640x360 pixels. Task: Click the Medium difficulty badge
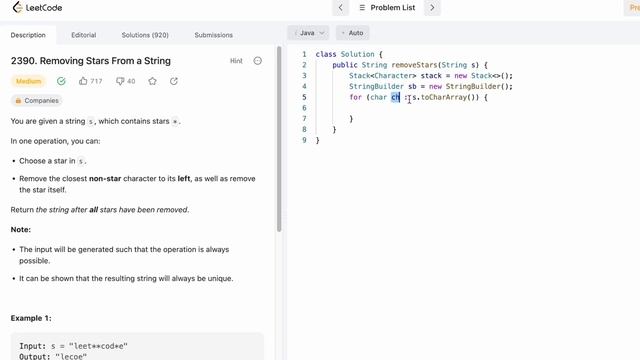pyautogui.click(x=28, y=81)
